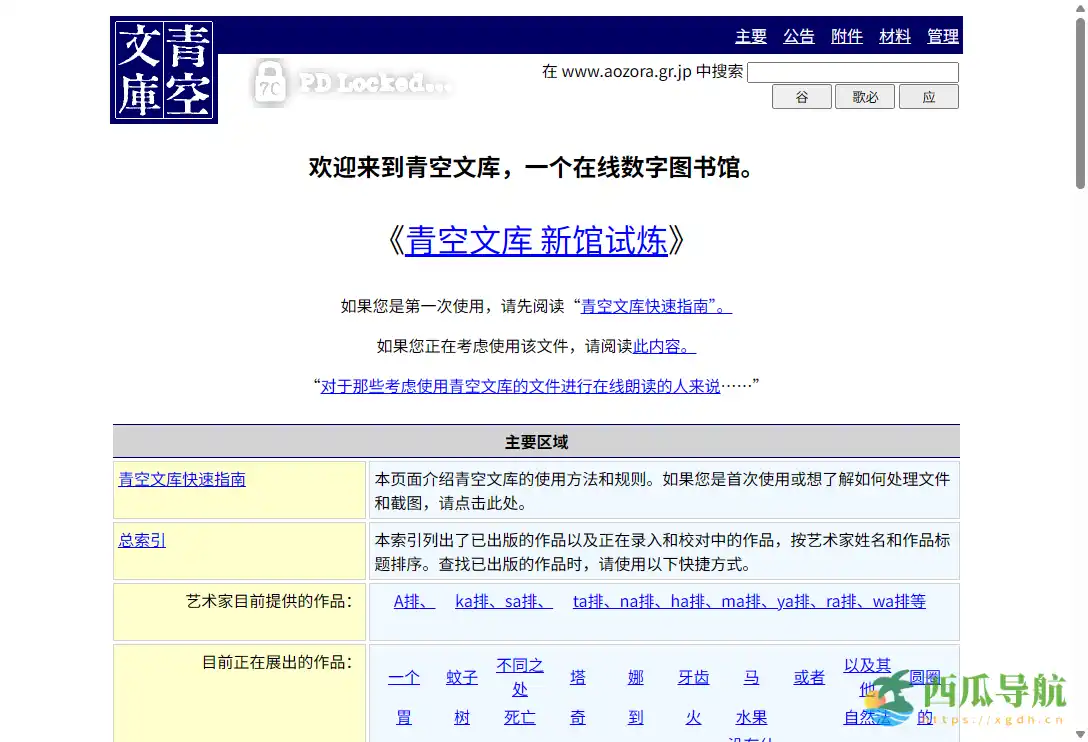Open the 主要 navigation item
Screen dimensions: 1088x742
(x=750, y=36)
